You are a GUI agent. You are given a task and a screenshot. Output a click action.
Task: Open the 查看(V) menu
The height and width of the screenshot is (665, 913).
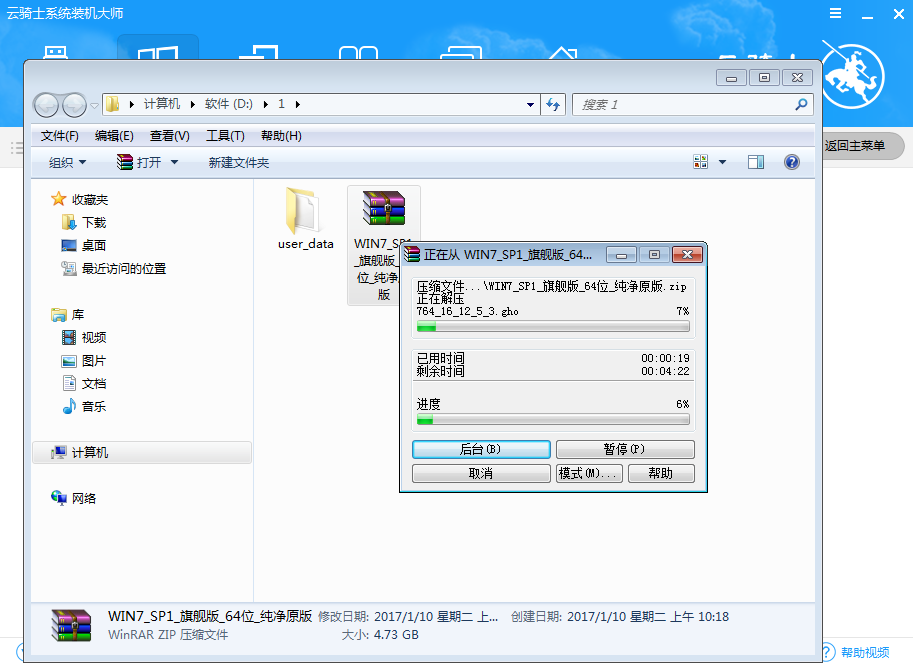click(169, 136)
